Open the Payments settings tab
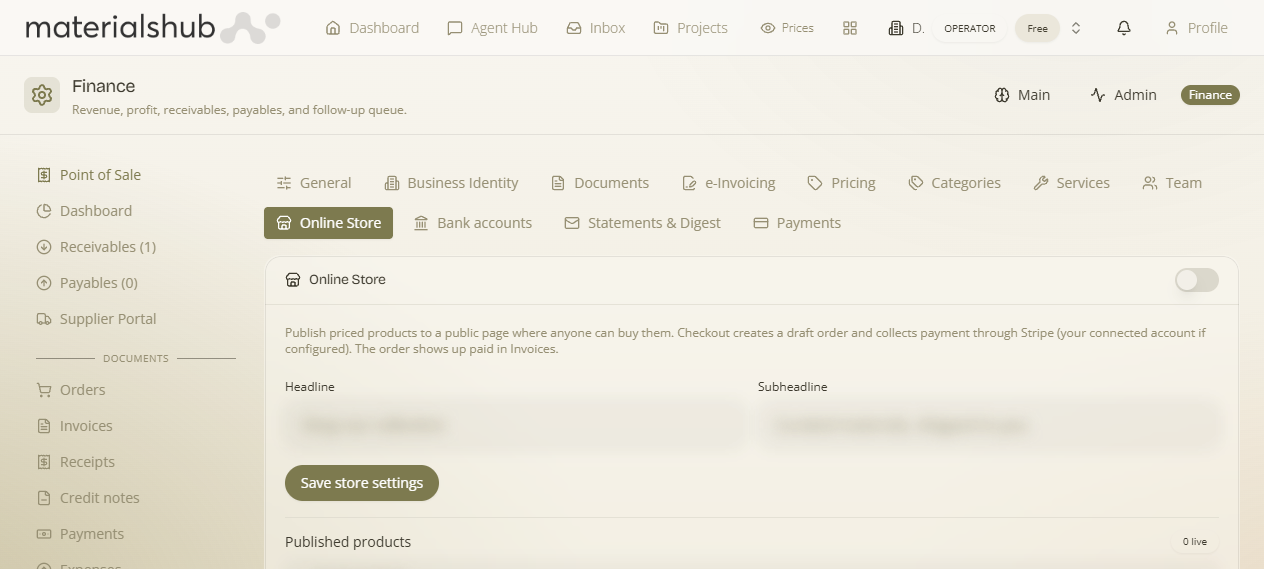 click(797, 223)
